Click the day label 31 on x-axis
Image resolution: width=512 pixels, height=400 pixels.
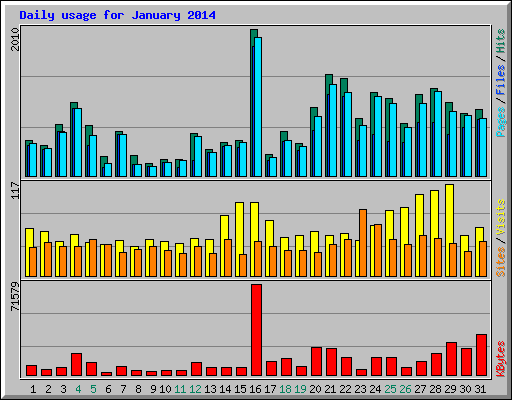coord(480,389)
